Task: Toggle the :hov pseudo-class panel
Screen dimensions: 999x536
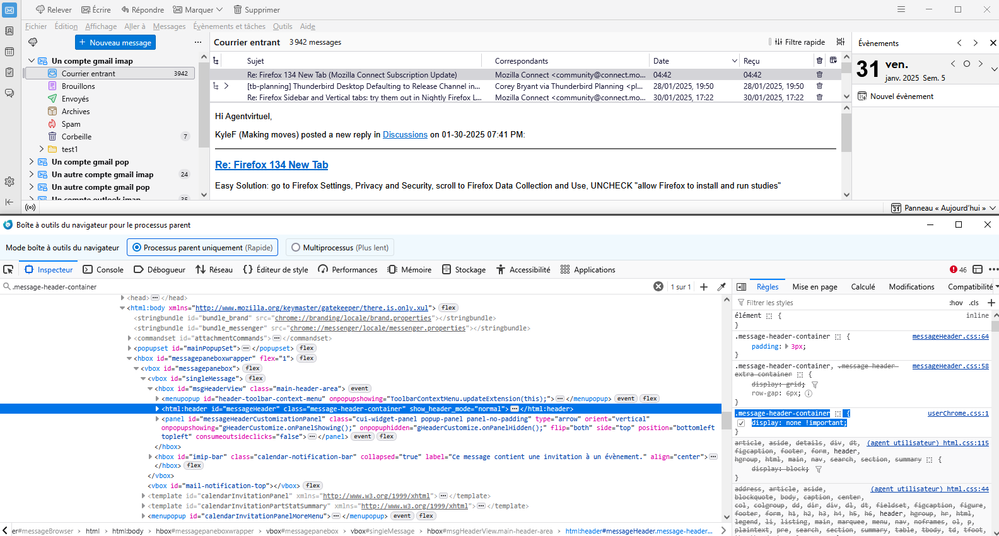Action: tap(956, 303)
